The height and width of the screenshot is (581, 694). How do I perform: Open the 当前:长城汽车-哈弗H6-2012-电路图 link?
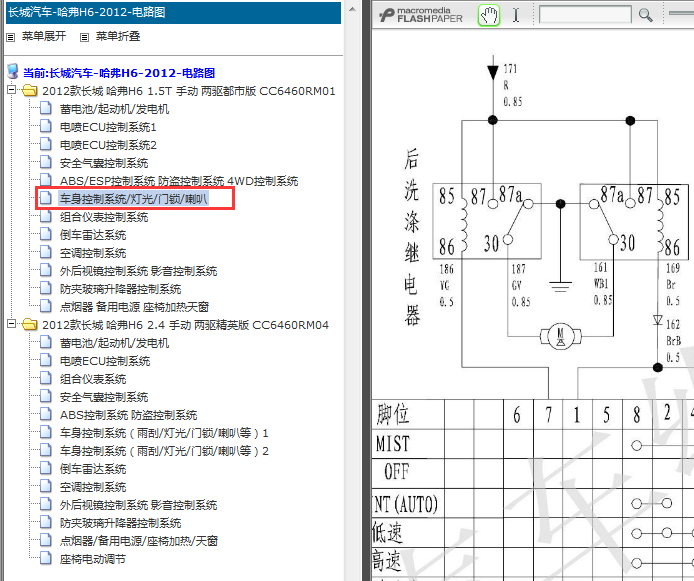pyautogui.click(x=119, y=73)
